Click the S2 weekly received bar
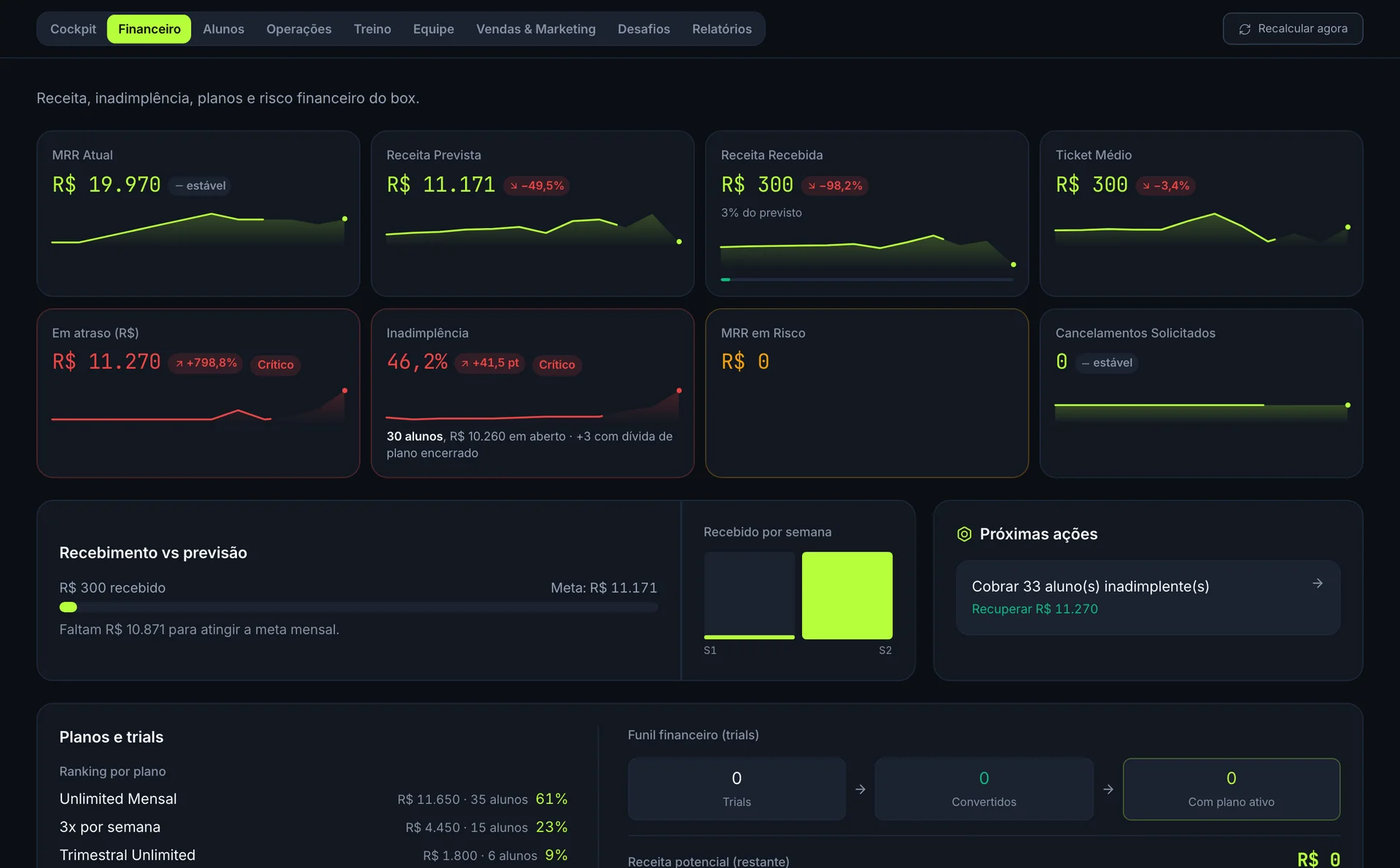Viewport: 1400px width, 868px height. (x=847, y=595)
